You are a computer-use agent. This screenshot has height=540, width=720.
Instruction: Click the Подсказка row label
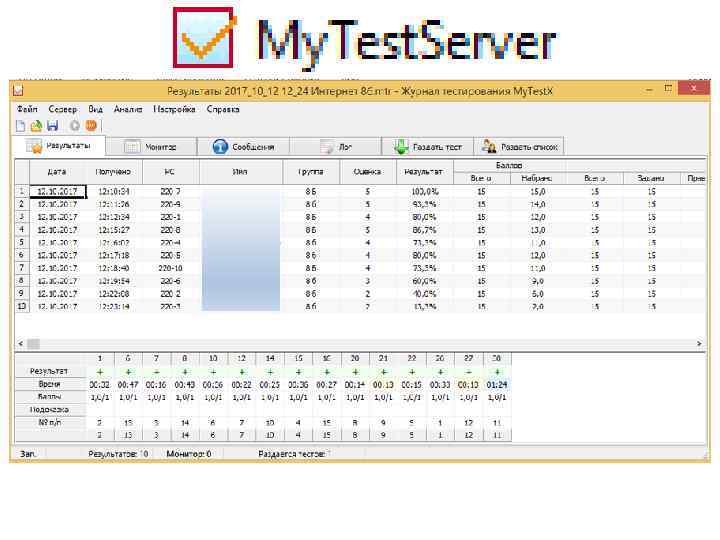click(50, 410)
